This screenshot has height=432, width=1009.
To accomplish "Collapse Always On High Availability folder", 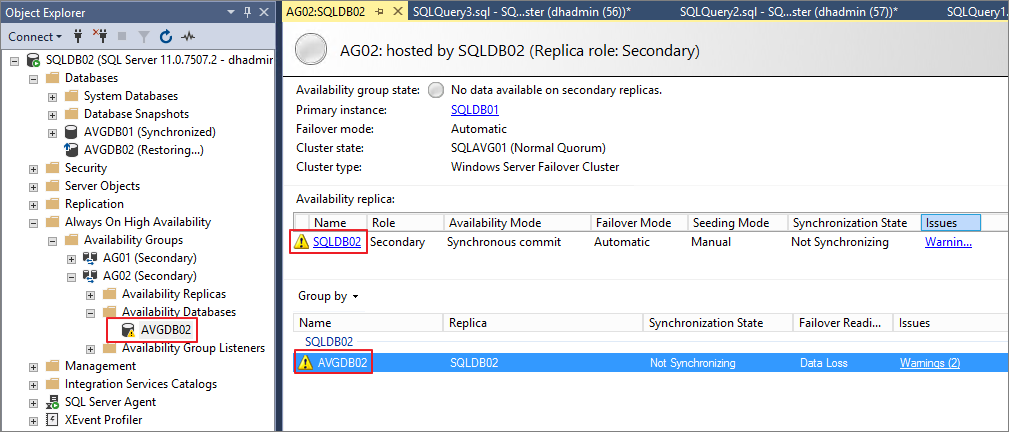I will [x=33, y=223].
